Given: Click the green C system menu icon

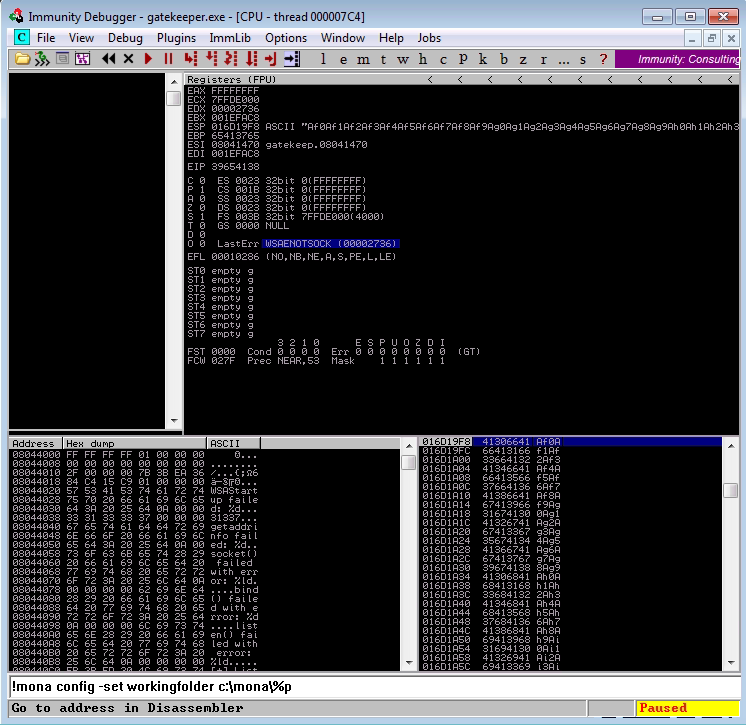Looking at the screenshot, I should point(21,37).
